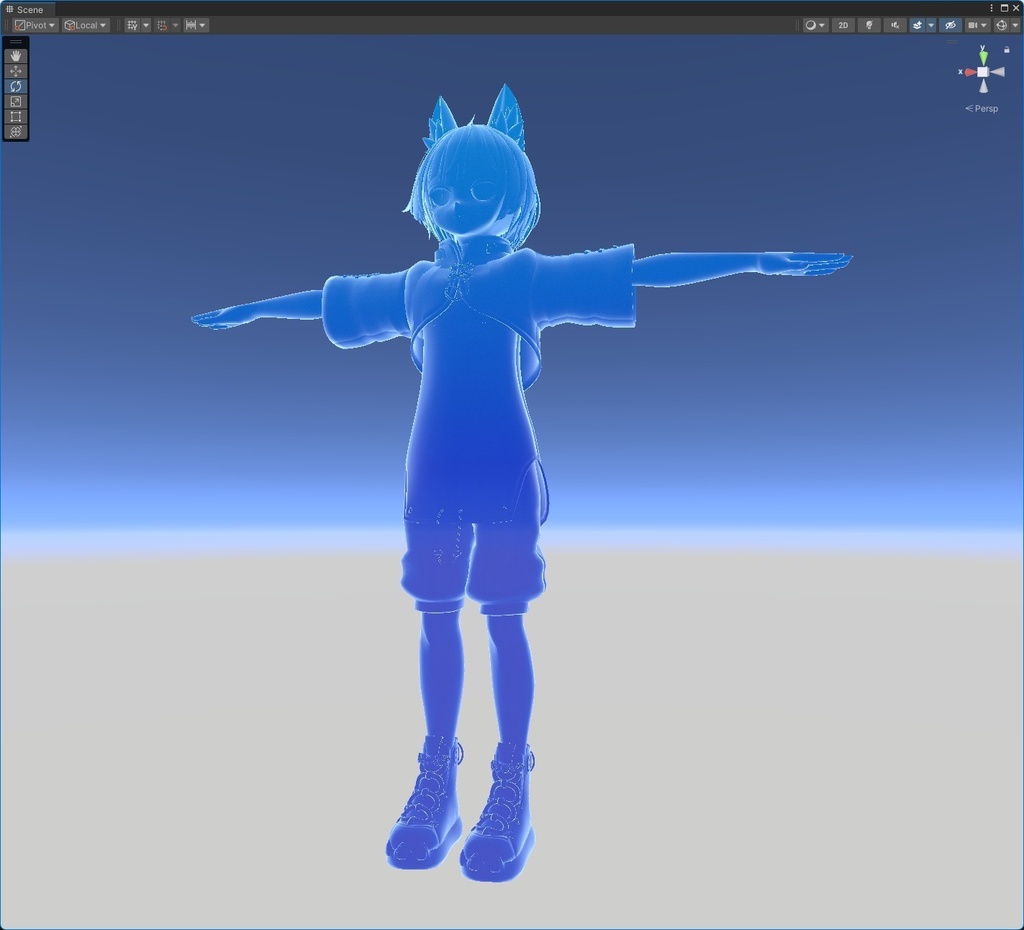
Task: Select the Rect Transform tool
Action: [x=15, y=116]
